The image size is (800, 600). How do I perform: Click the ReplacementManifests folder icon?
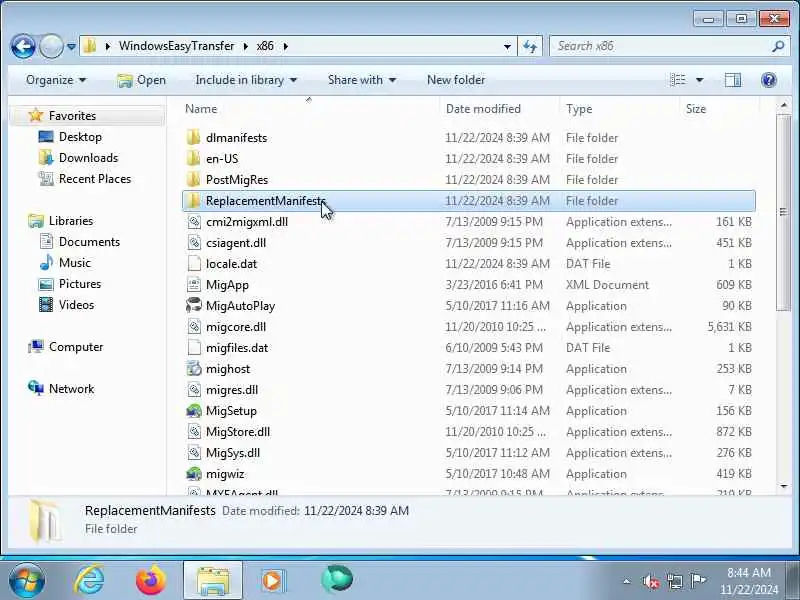click(193, 201)
